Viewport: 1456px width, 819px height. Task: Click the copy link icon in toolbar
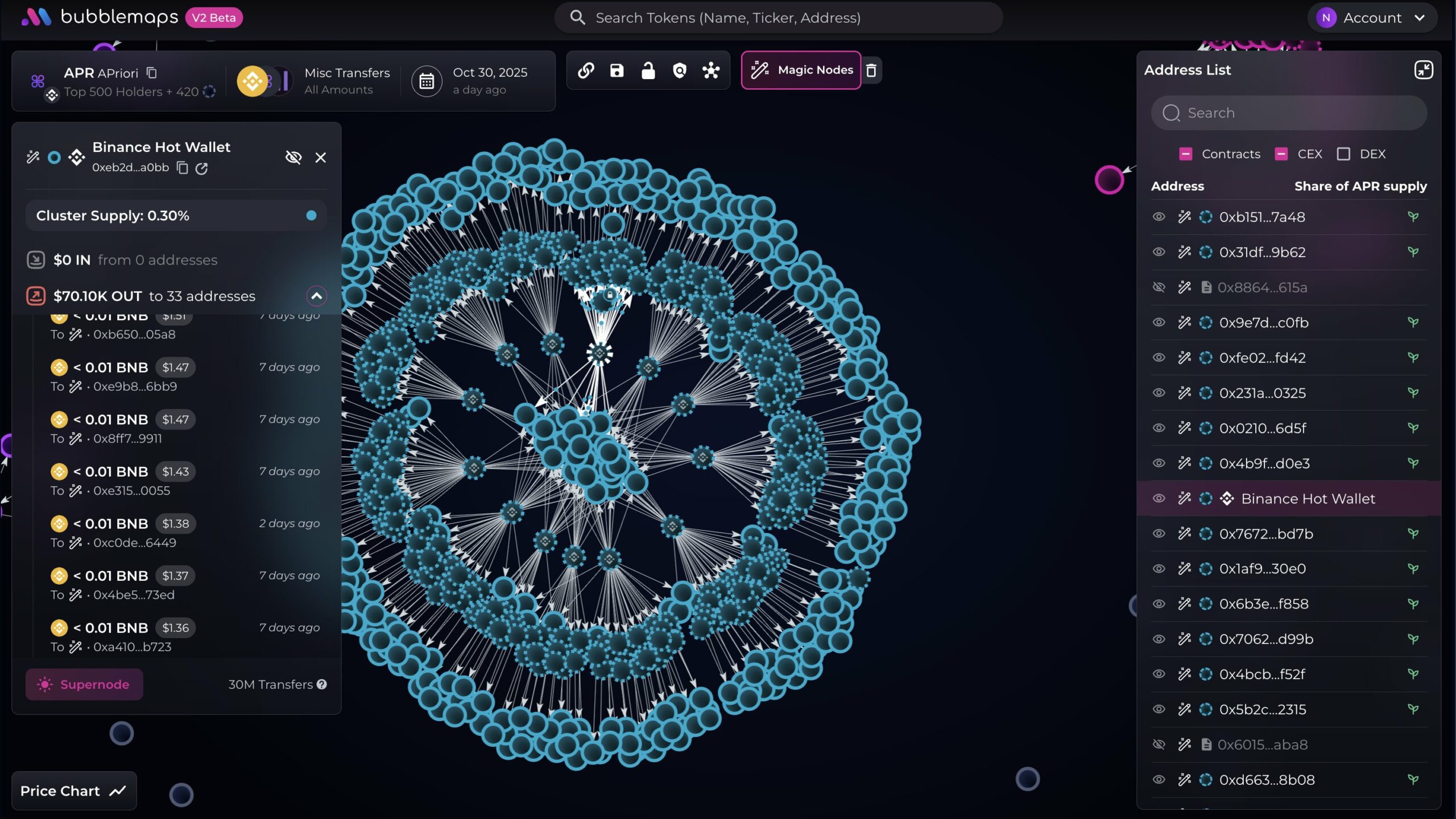586,71
